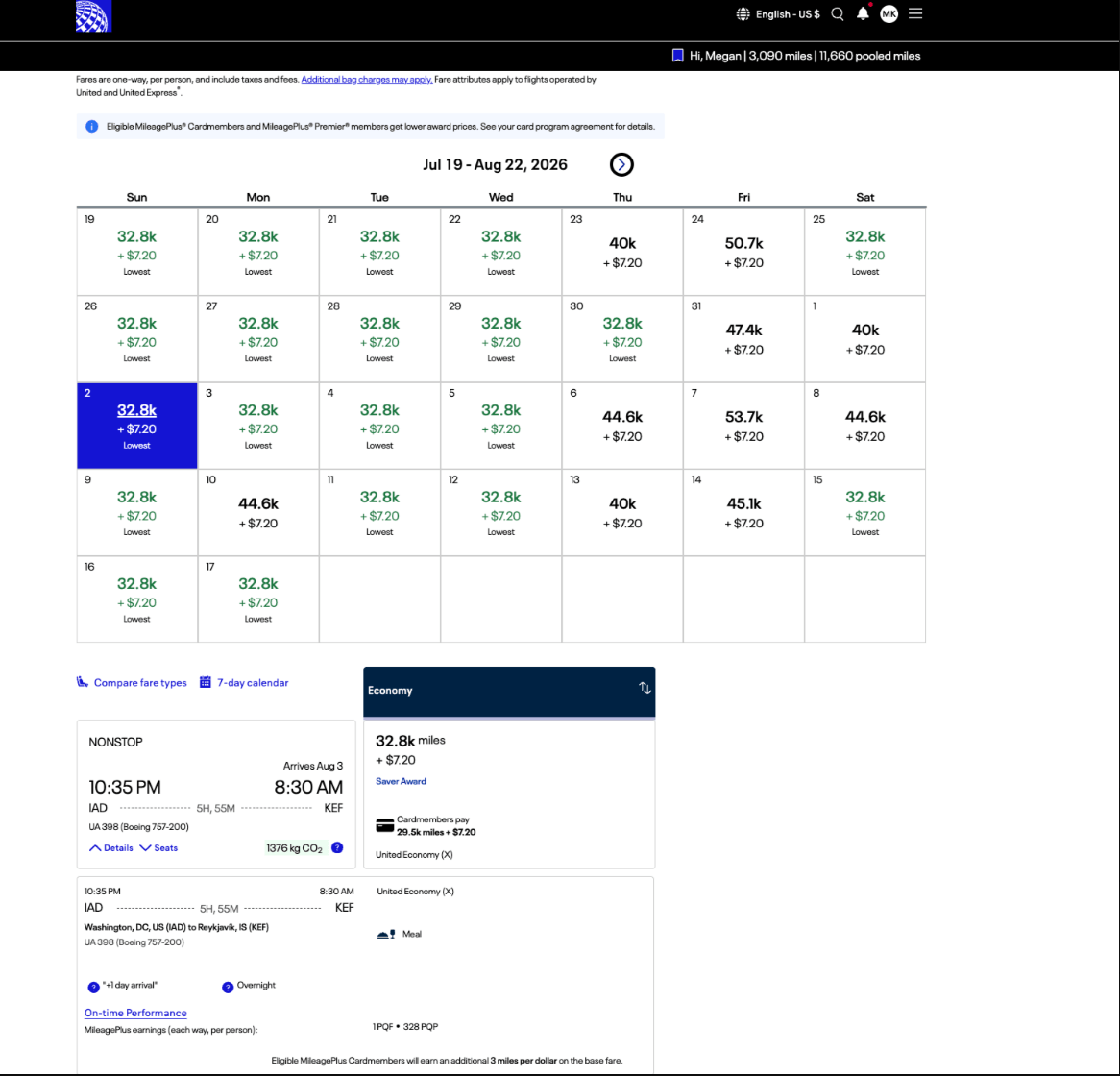Click UA 398 (Boeing 757-200) in nonstop card
Image resolution: width=1120 pixels, height=1076 pixels.
click(x=138, y=826)
